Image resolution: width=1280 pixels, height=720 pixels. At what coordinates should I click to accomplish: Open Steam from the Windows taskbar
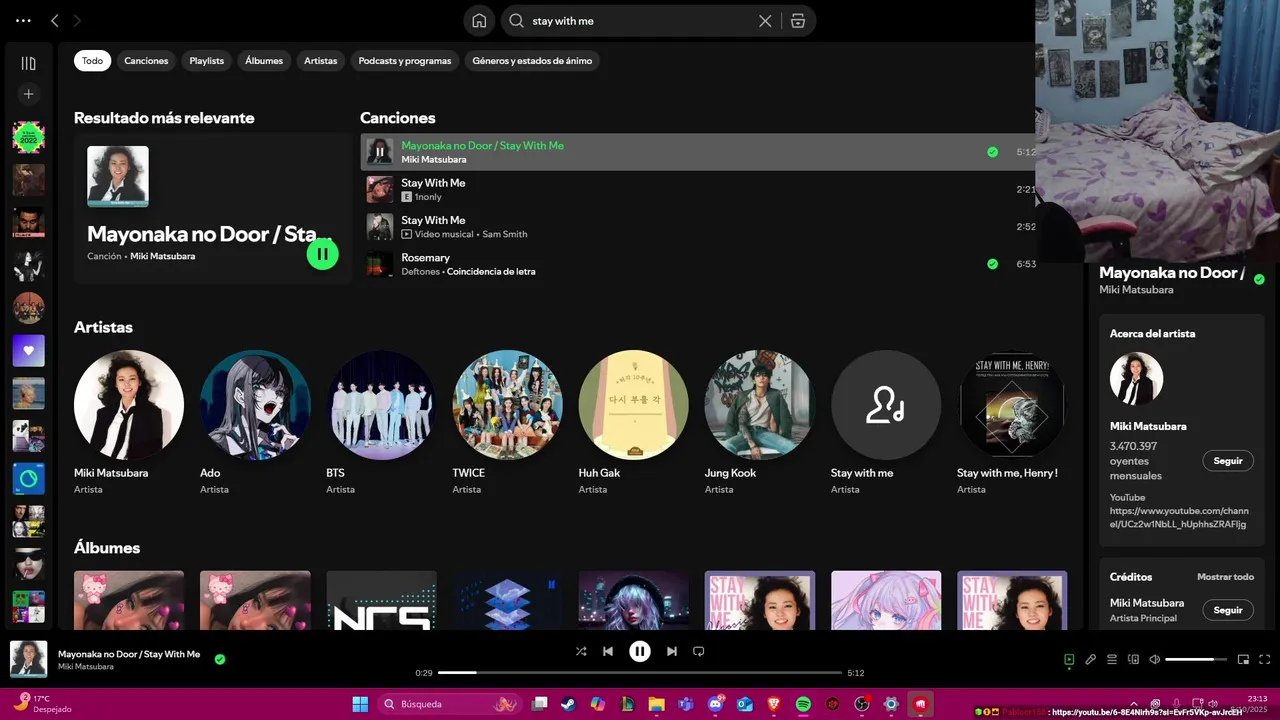tap(568, 704)
